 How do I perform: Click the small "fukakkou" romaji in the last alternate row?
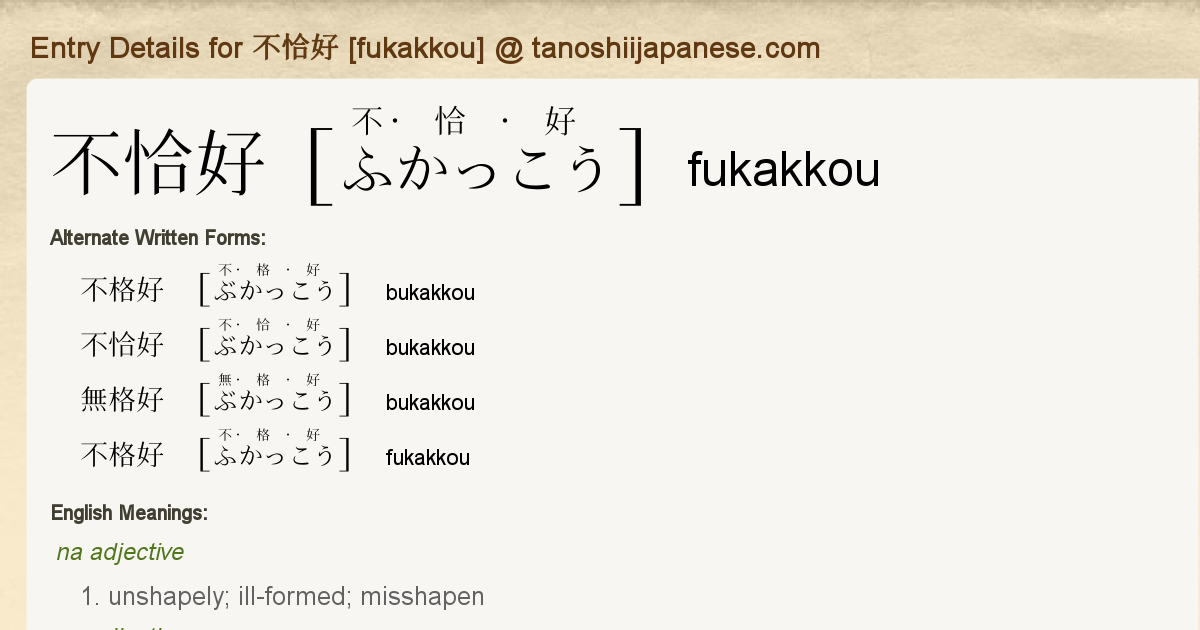point(427,458)
